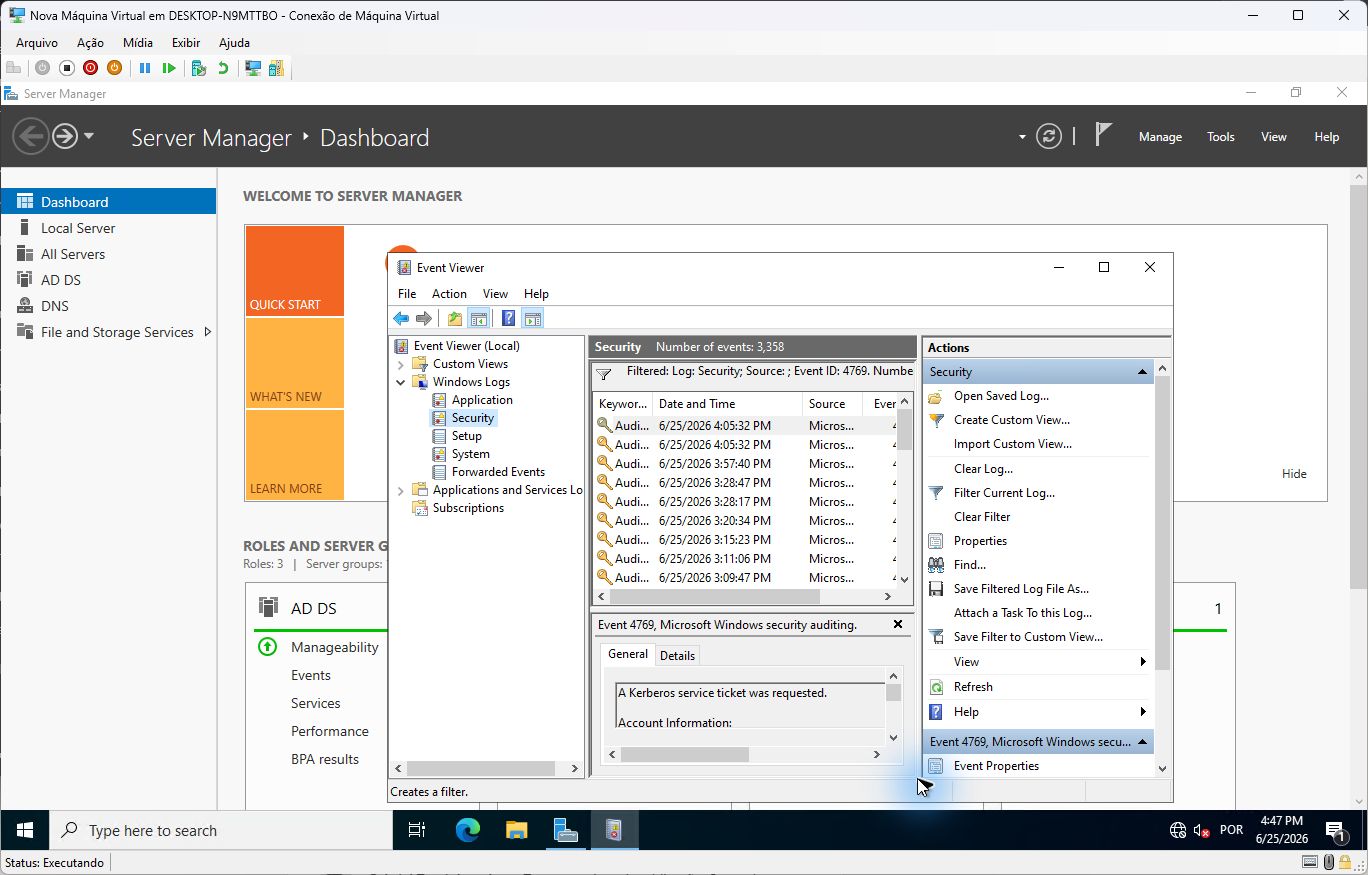Image resolution: width=1368 pixels, height=875 pixels.
Task: Collapse the Windows Logs tree node
Action: pyautogui.click(x=401, y=382)
